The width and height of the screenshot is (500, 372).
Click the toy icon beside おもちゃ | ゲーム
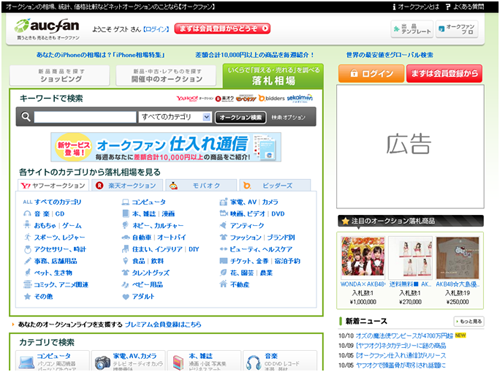(x=27, y=225)
